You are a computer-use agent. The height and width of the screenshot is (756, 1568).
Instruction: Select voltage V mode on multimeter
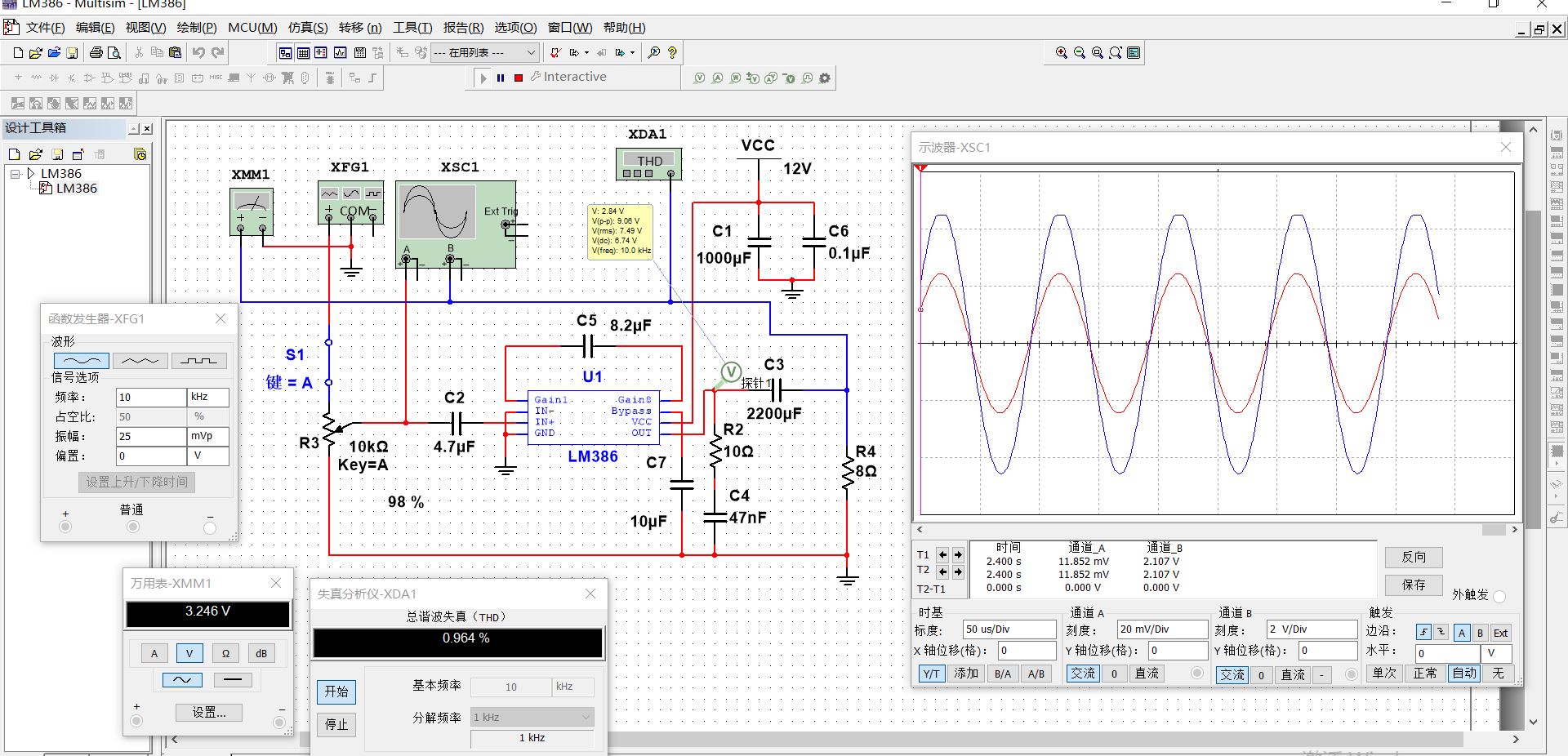(x=189, y=653)
